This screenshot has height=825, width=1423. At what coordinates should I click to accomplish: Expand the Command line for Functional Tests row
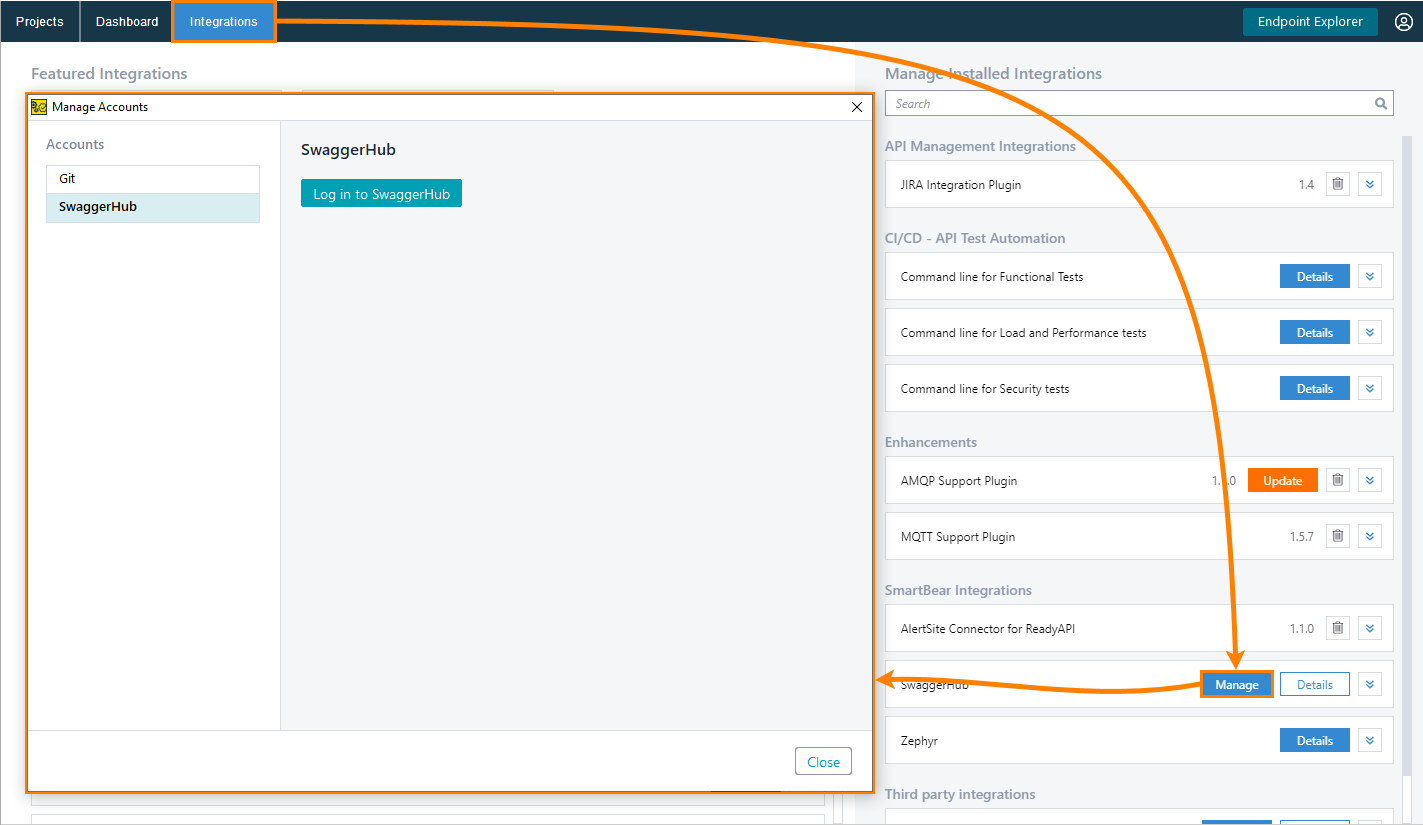(x=1370, y=277)
